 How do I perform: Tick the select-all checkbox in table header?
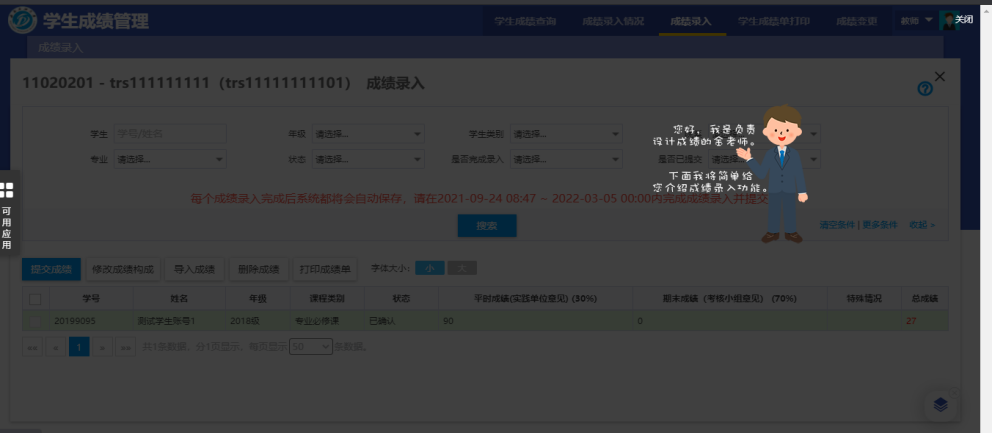pyautogui.click(x=35, y=298)
